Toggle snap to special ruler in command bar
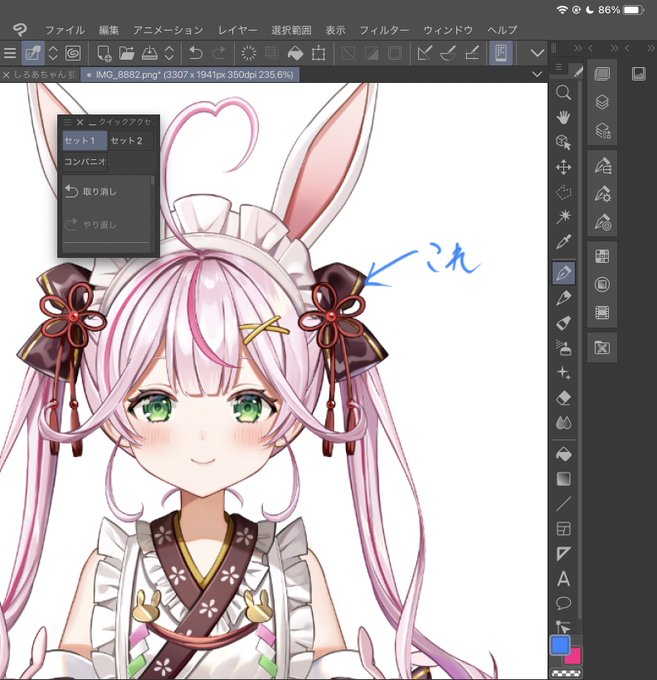This screenshot has height=680, width=657. tap(448, 53)
